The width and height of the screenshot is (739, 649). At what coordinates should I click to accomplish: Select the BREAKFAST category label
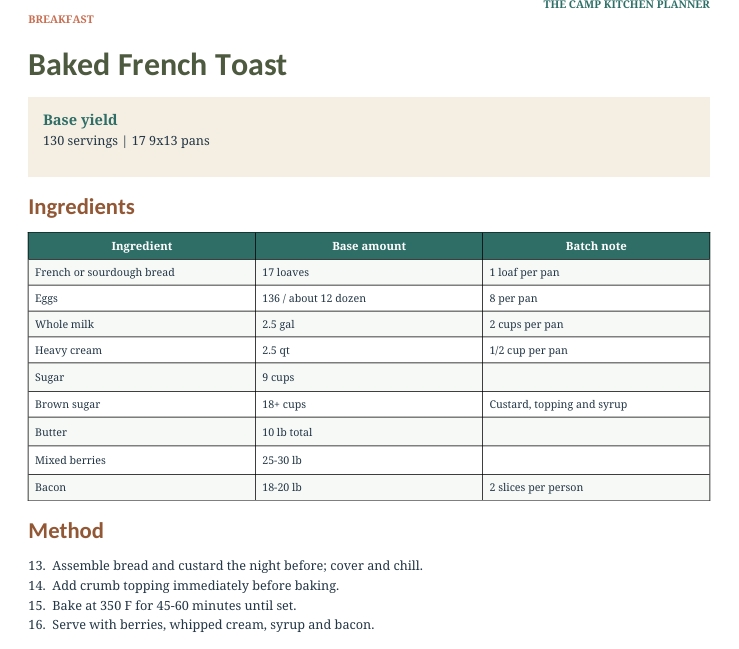pos(61,19)
